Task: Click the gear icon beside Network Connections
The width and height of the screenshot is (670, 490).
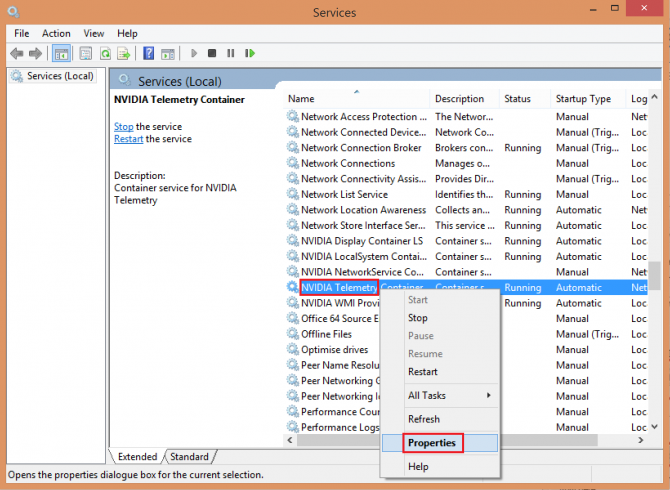Action: coord(293,163)
